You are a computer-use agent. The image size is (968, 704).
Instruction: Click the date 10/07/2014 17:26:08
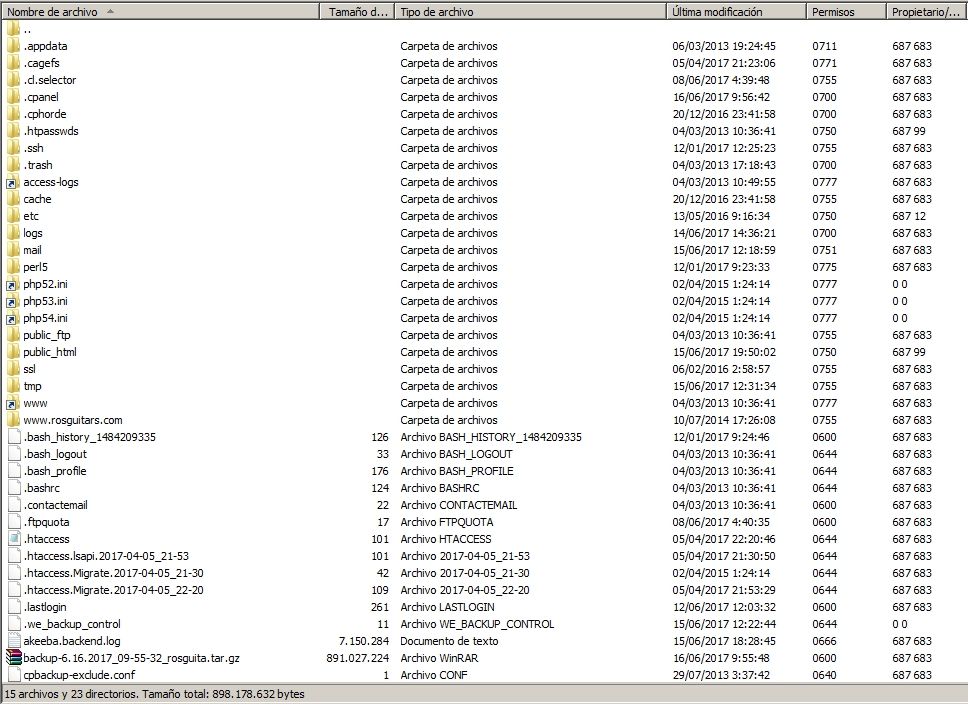pyautogui.click(x=724, y=420)
